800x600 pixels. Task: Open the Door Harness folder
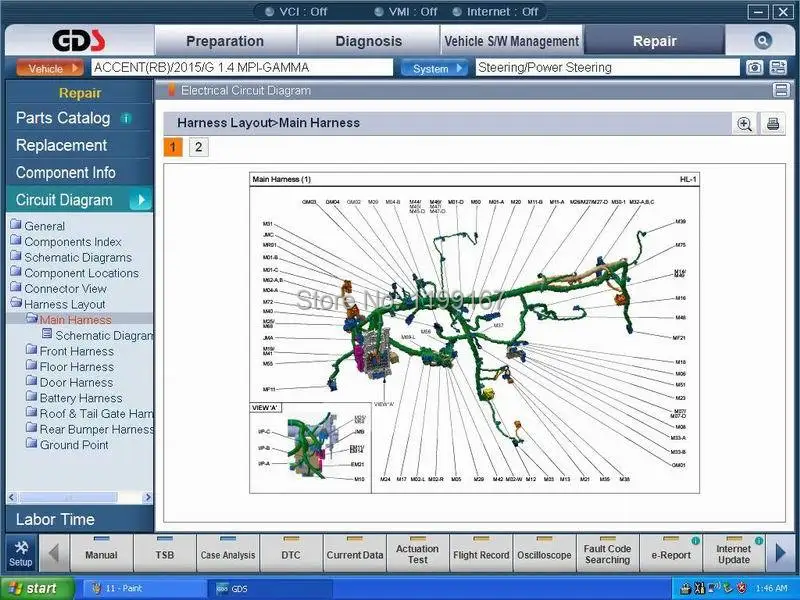(69, 382)
